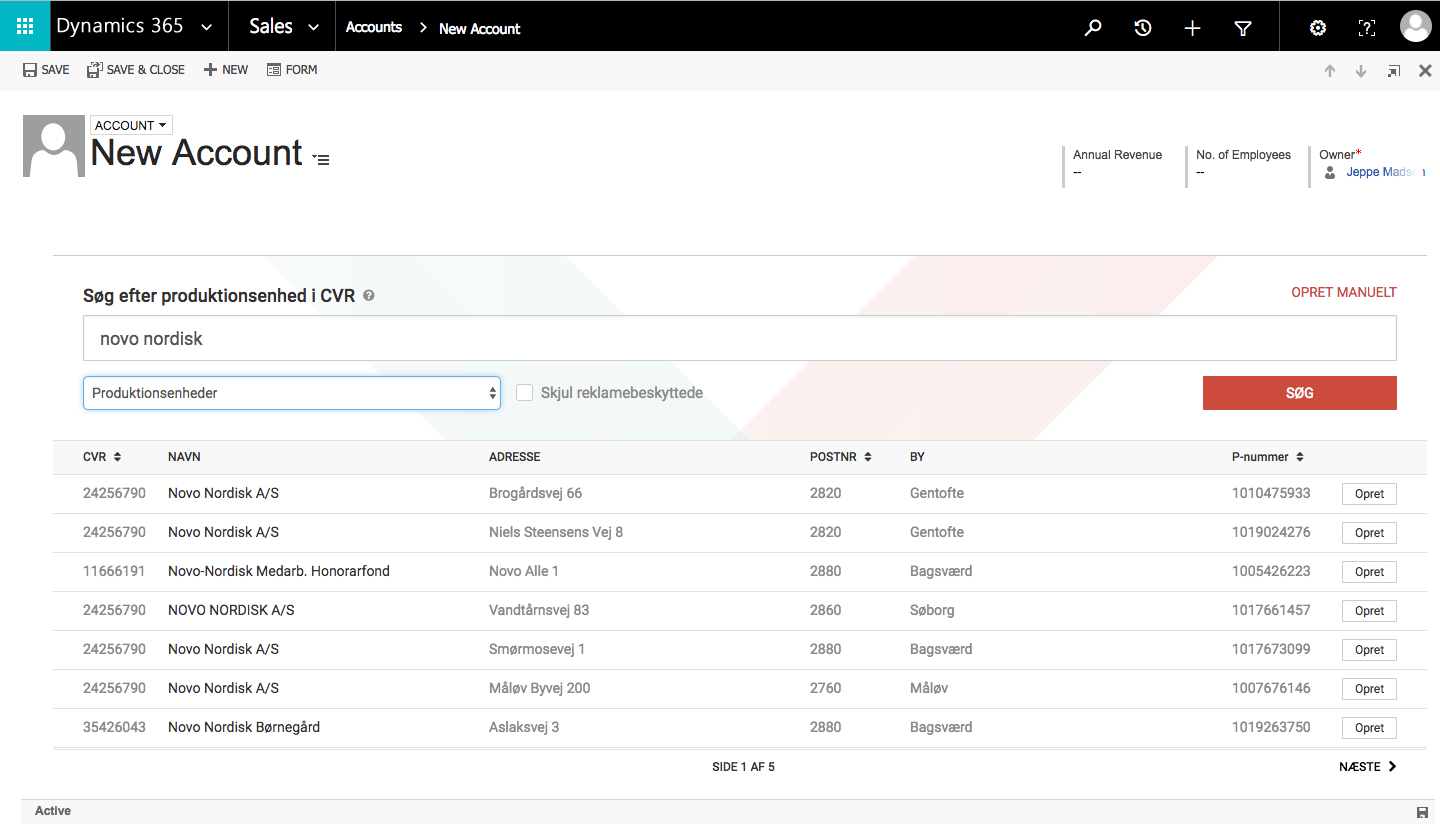Expand the Sales area dropdown
The height and width of the screenshot is (826, 1440).
(313, 28)
